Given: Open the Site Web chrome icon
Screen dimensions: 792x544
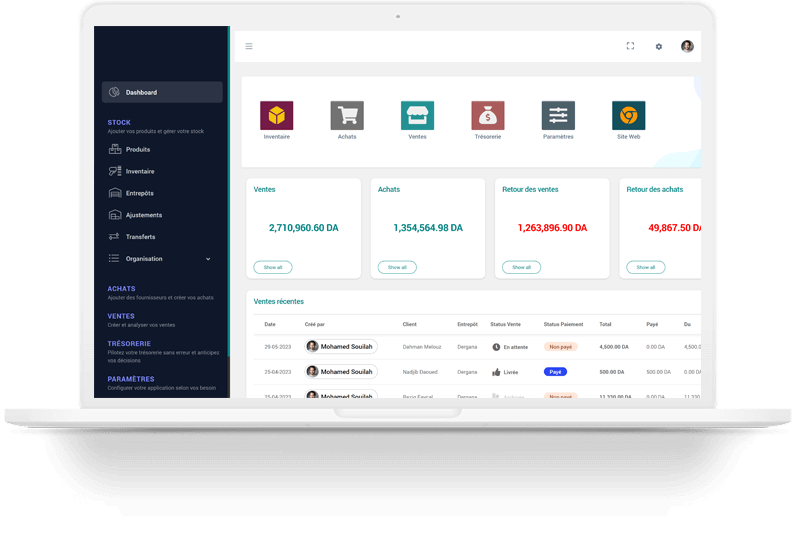Looking at the screenshot, I should pyautogui.click(x=628, y=115).
